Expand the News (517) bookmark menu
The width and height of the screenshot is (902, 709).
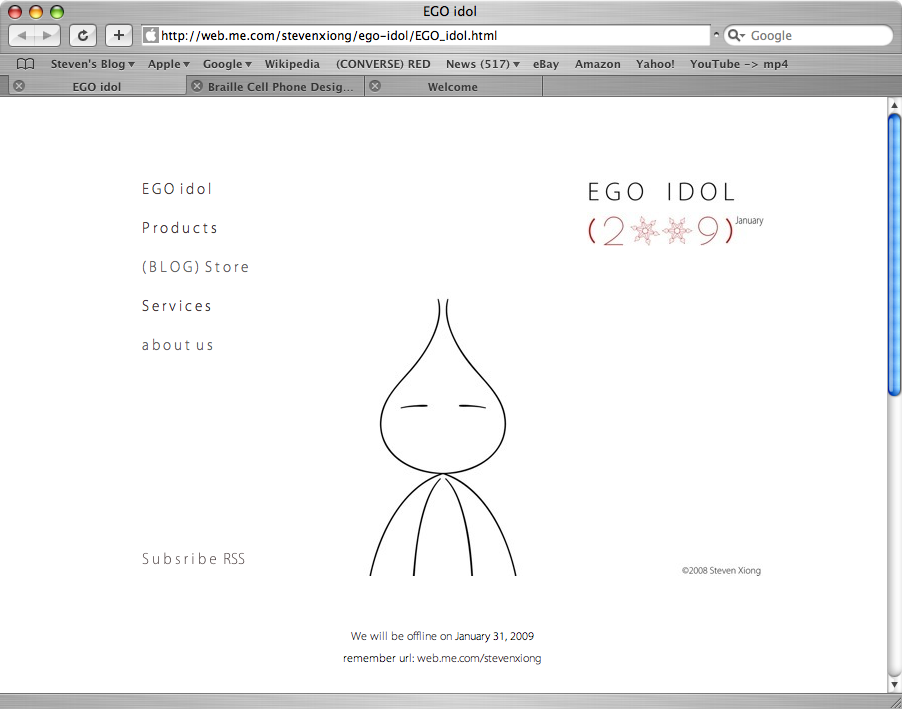pyautogui.click(x=483, y=64)
